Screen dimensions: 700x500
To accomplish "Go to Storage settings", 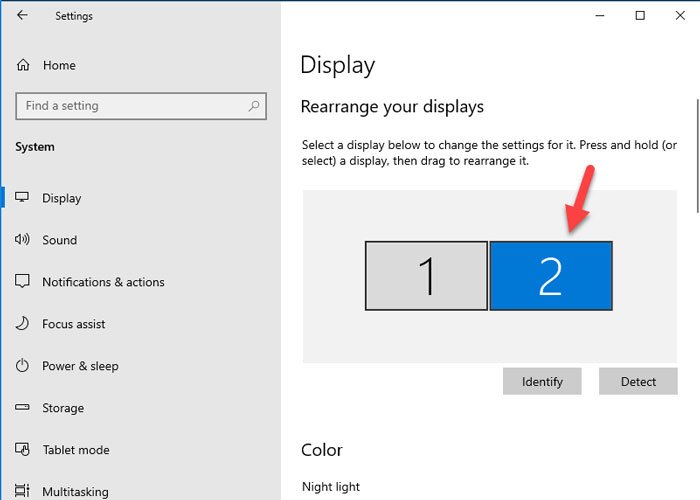I will pos(62,408).
